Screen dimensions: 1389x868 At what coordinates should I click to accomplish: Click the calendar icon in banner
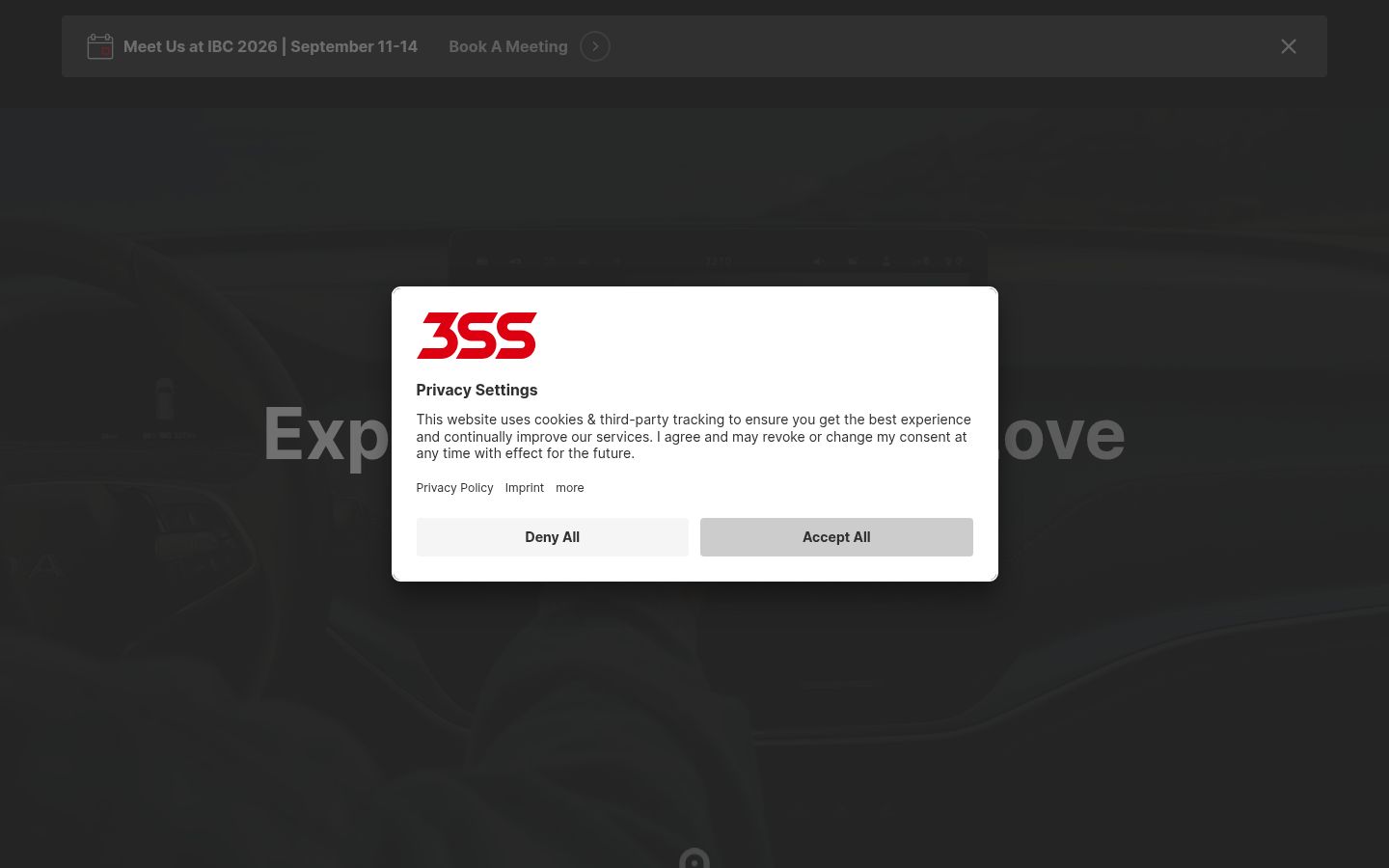[100, 46]
